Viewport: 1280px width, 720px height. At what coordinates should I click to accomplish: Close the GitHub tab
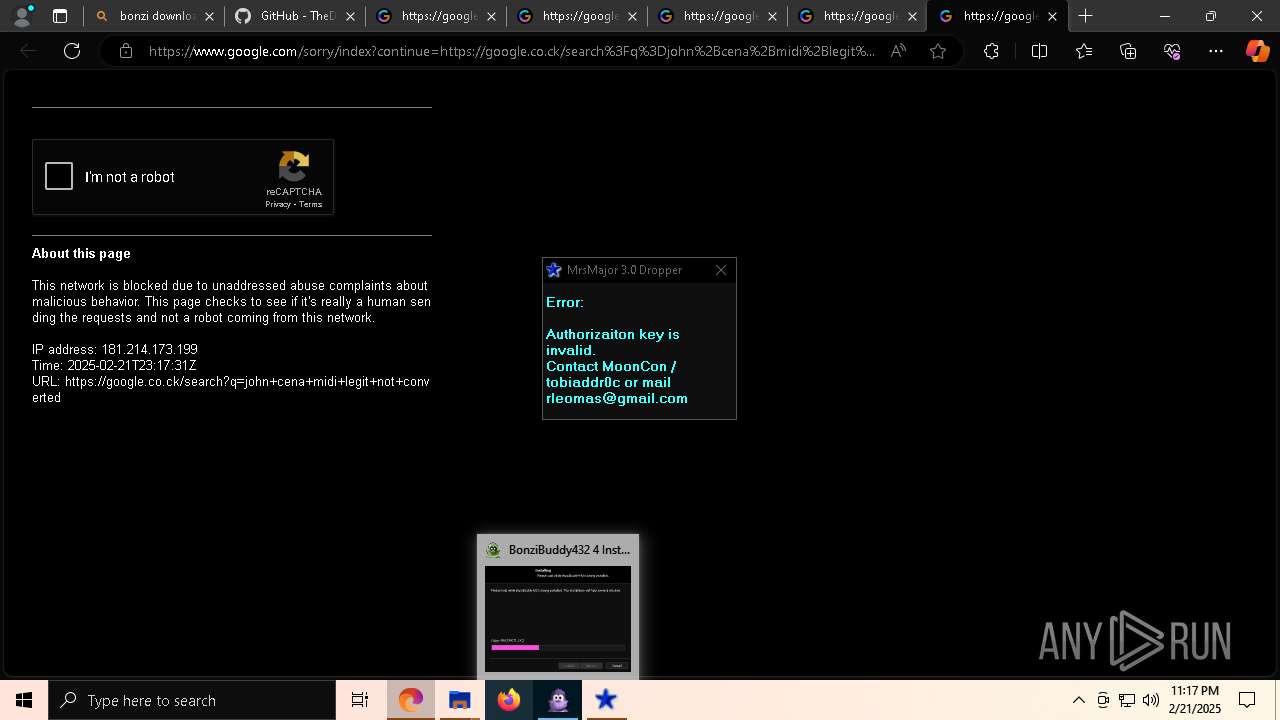point(350,16)
